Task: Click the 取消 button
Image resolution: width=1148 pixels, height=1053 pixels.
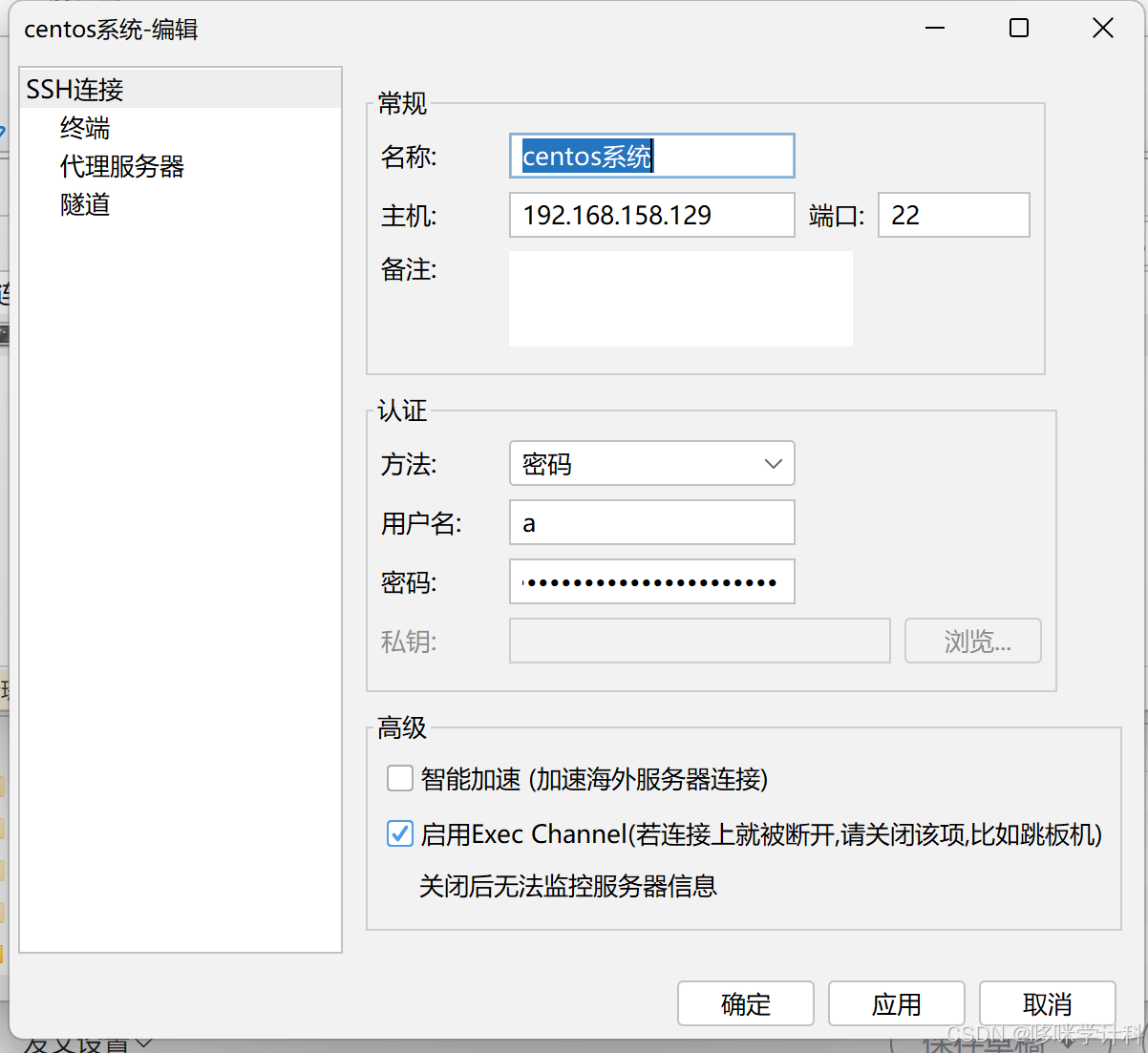Action: click(x=1047, y=1003)
